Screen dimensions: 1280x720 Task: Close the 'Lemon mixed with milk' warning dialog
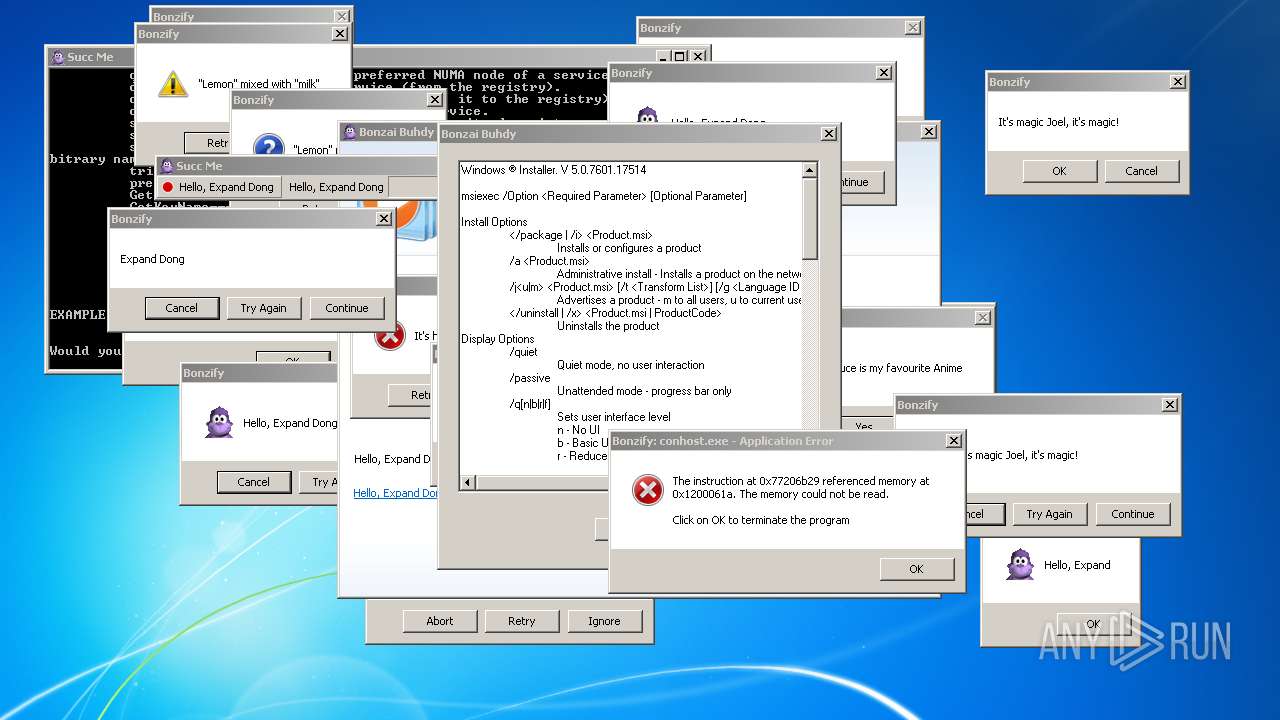(x=340, y=34)
